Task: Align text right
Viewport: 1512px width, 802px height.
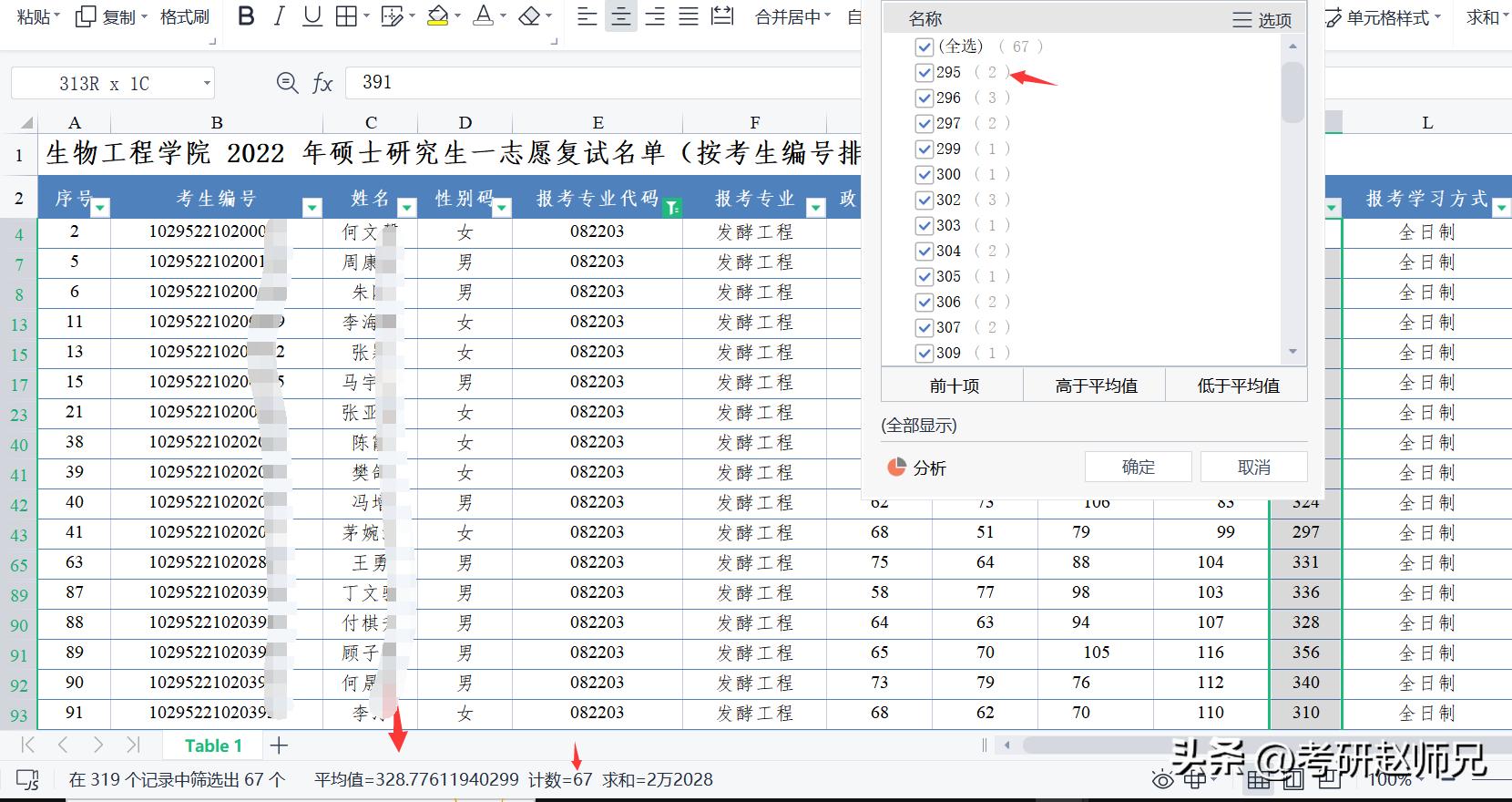Action: 655,16
